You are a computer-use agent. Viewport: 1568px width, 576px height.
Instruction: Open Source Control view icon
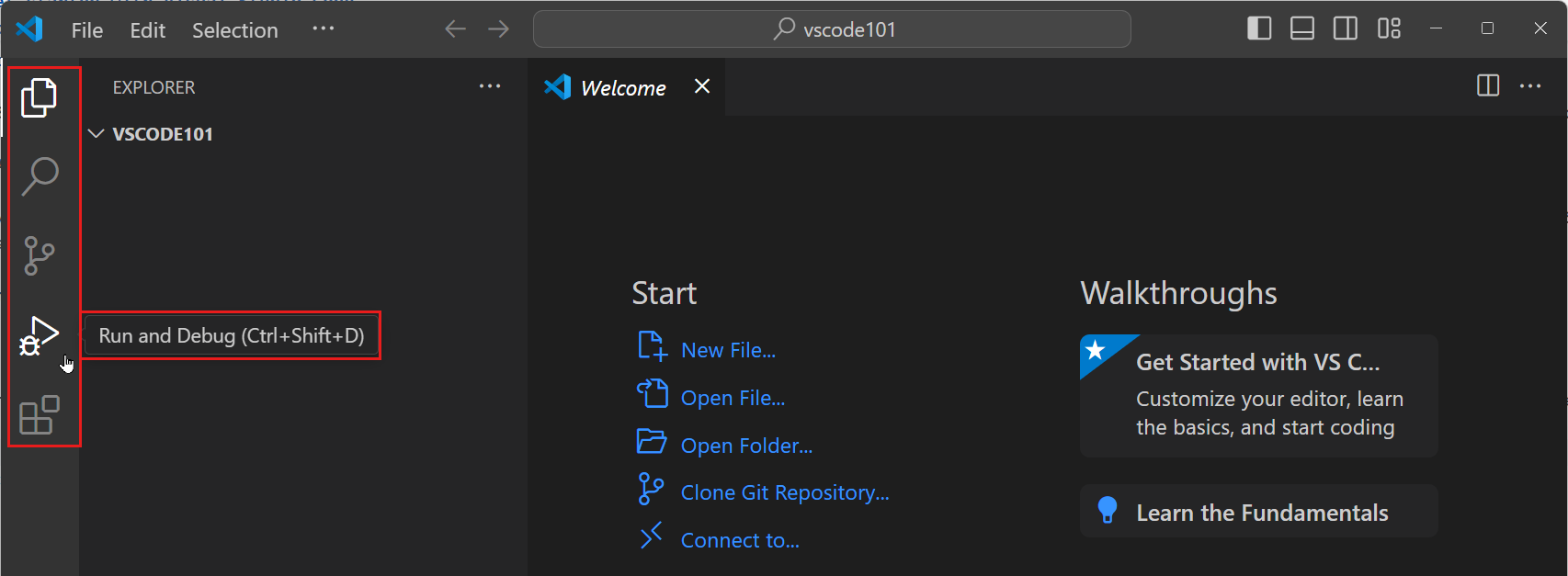coord(39,255)
